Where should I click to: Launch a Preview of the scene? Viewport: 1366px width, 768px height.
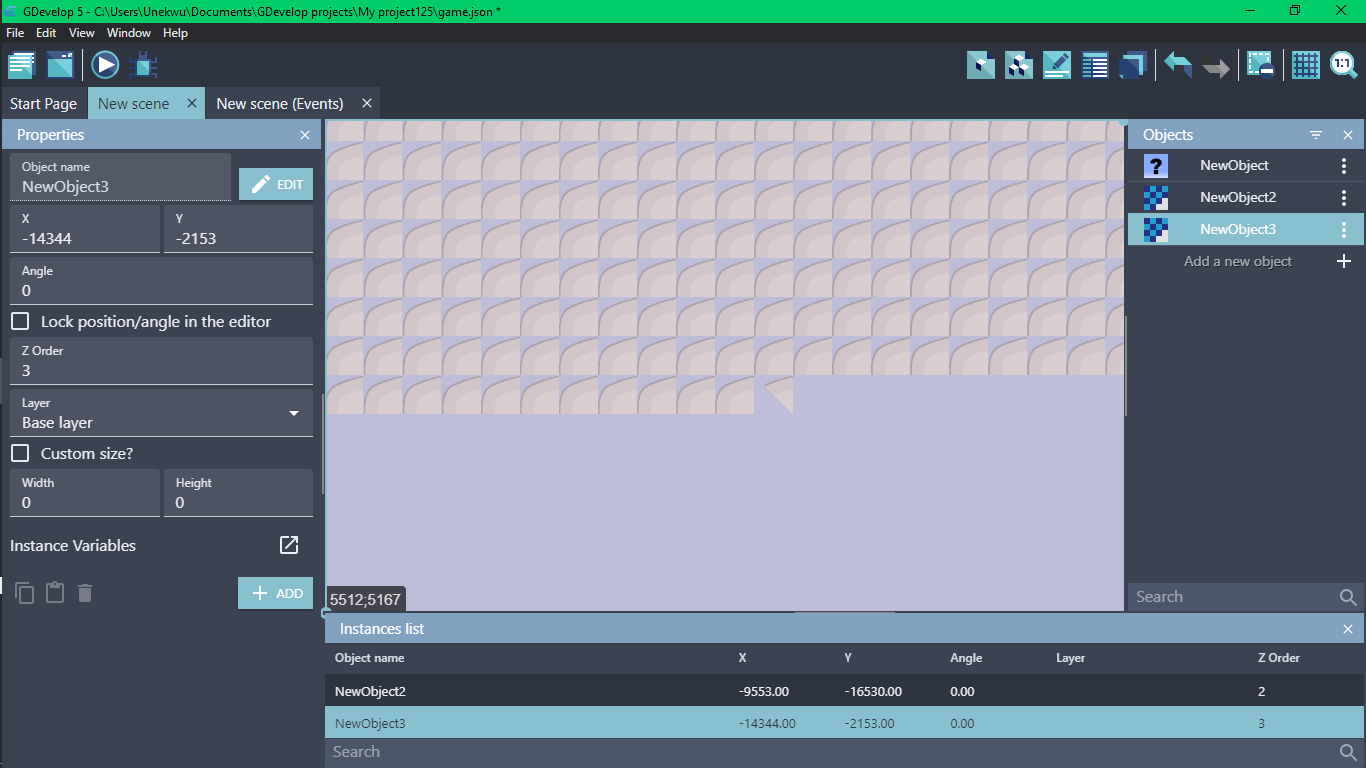[104, 64]
